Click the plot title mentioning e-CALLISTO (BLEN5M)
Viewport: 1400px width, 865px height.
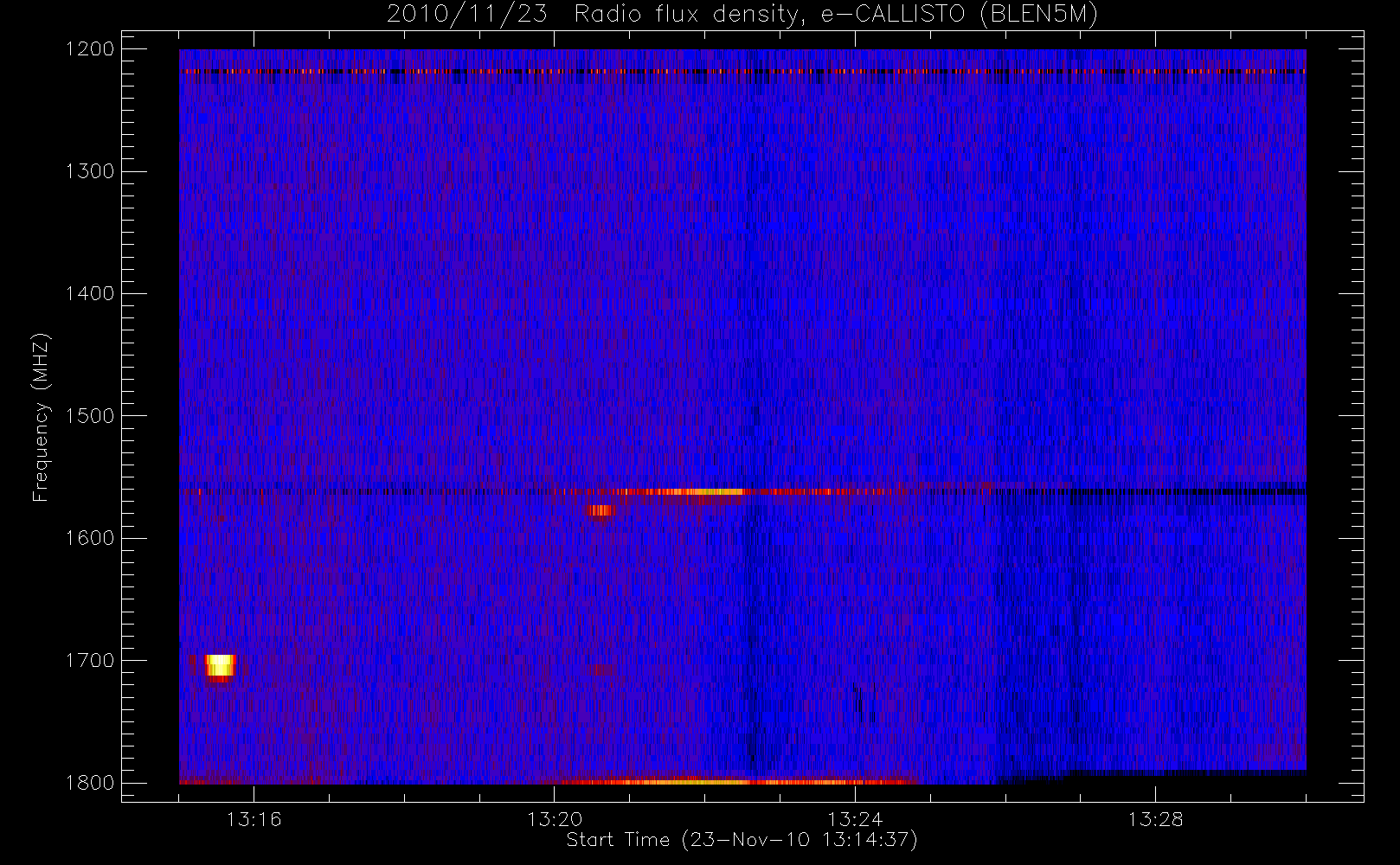pyautogui.click(x=742, y=14)
